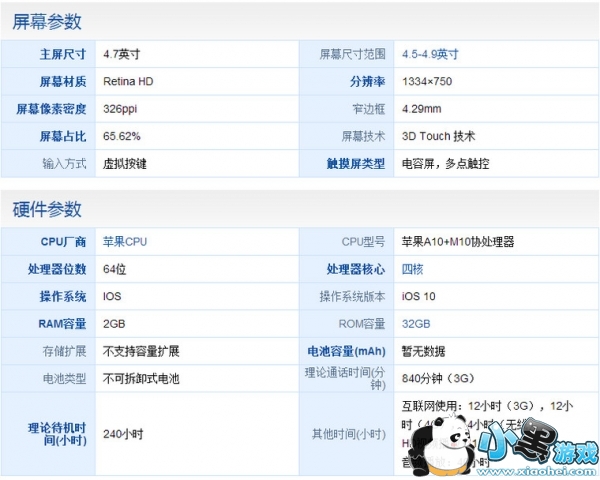600x480 pixels.
Task: Click the 屏幕参数 section heading
Action: 47,21
